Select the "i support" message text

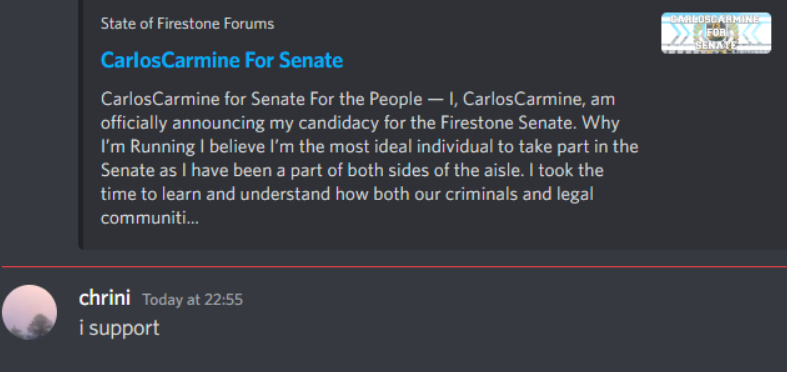(119, 328)
